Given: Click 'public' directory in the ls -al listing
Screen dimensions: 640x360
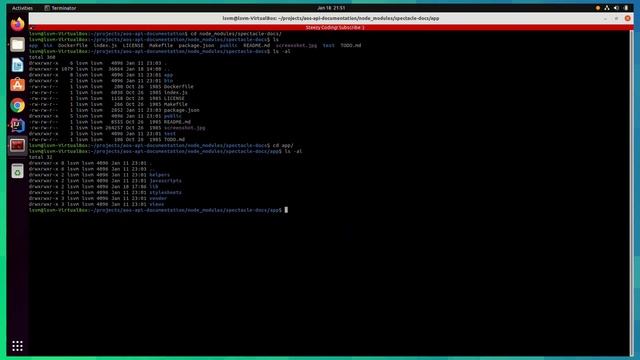Looking at the screenshot, I should coord(172,116).
